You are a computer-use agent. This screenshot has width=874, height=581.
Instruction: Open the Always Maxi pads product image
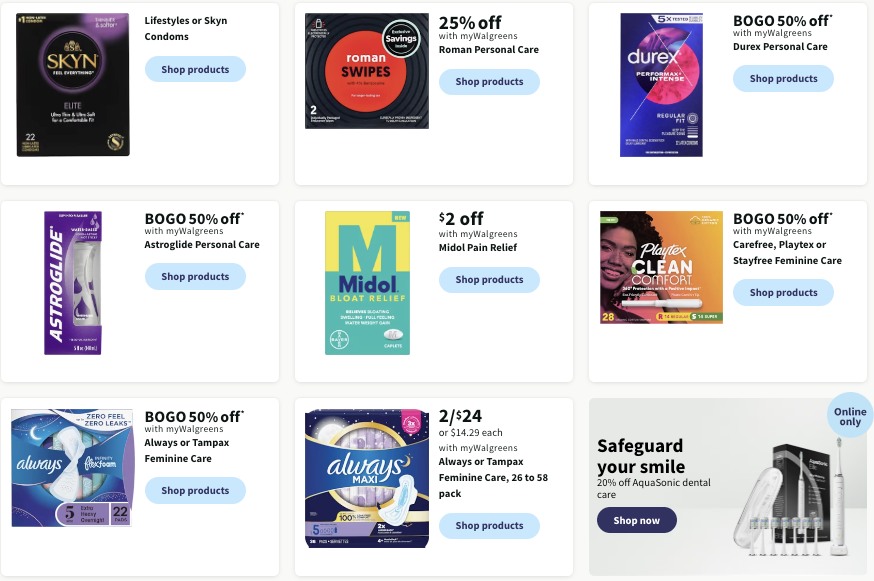(x=366, y=478)
